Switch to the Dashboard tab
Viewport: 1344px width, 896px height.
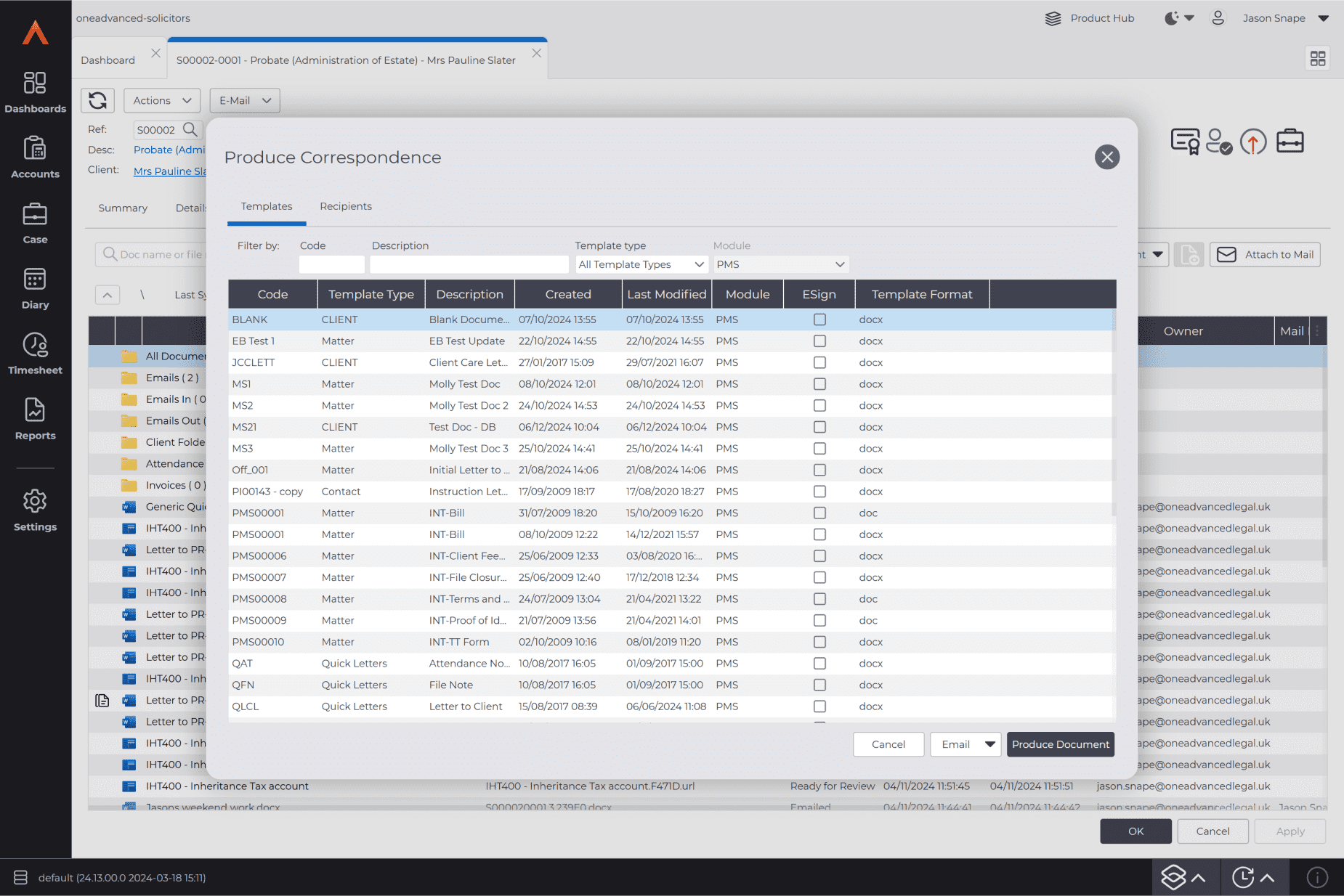coord(108,60)
